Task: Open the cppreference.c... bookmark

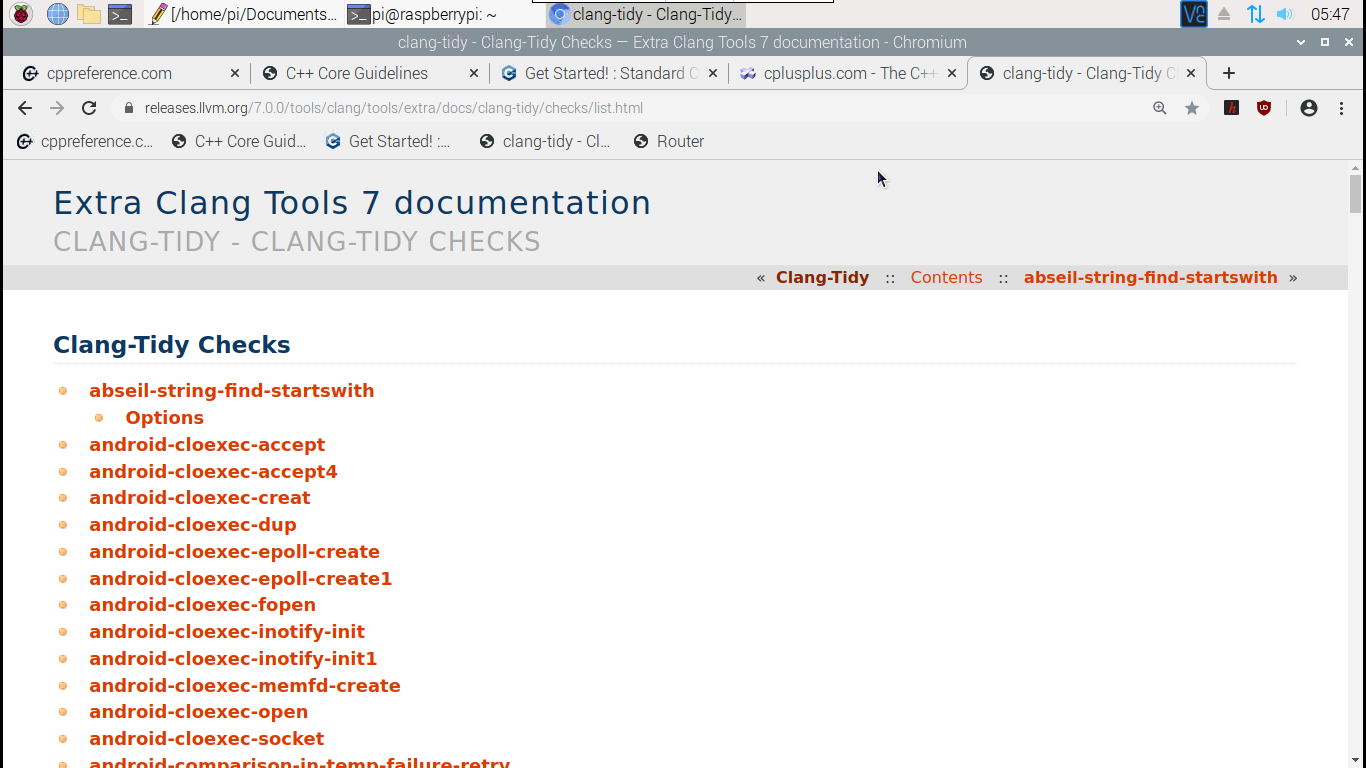Action: click(86, 141)
